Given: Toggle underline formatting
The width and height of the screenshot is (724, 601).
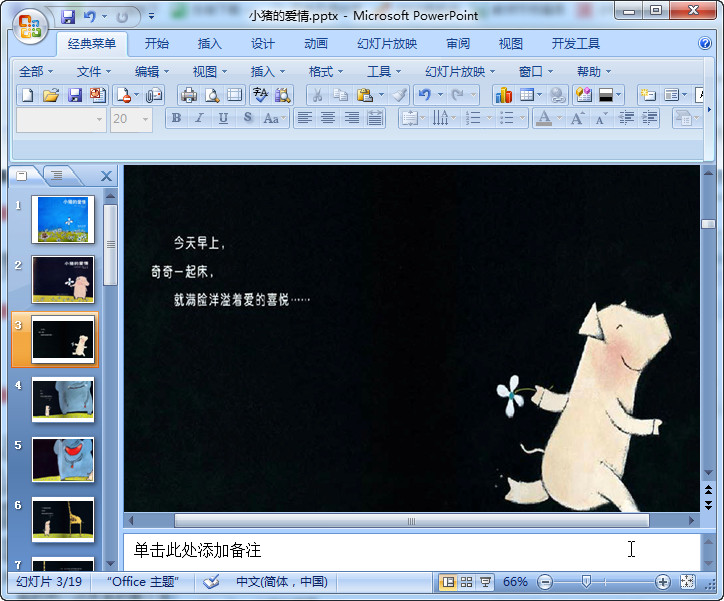Looking at the screenshot, I should click(223, 118).
